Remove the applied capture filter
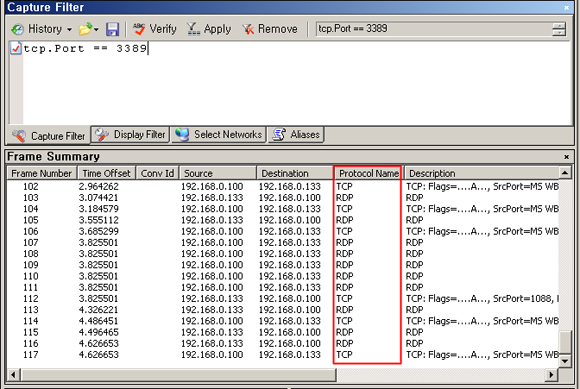This screenshot has height=389, width=580. (270, 29)
